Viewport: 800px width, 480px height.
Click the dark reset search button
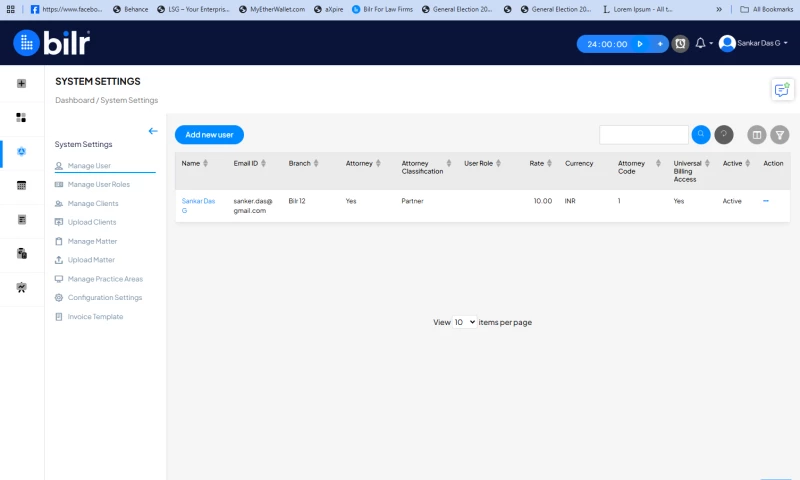coord(724,135)
